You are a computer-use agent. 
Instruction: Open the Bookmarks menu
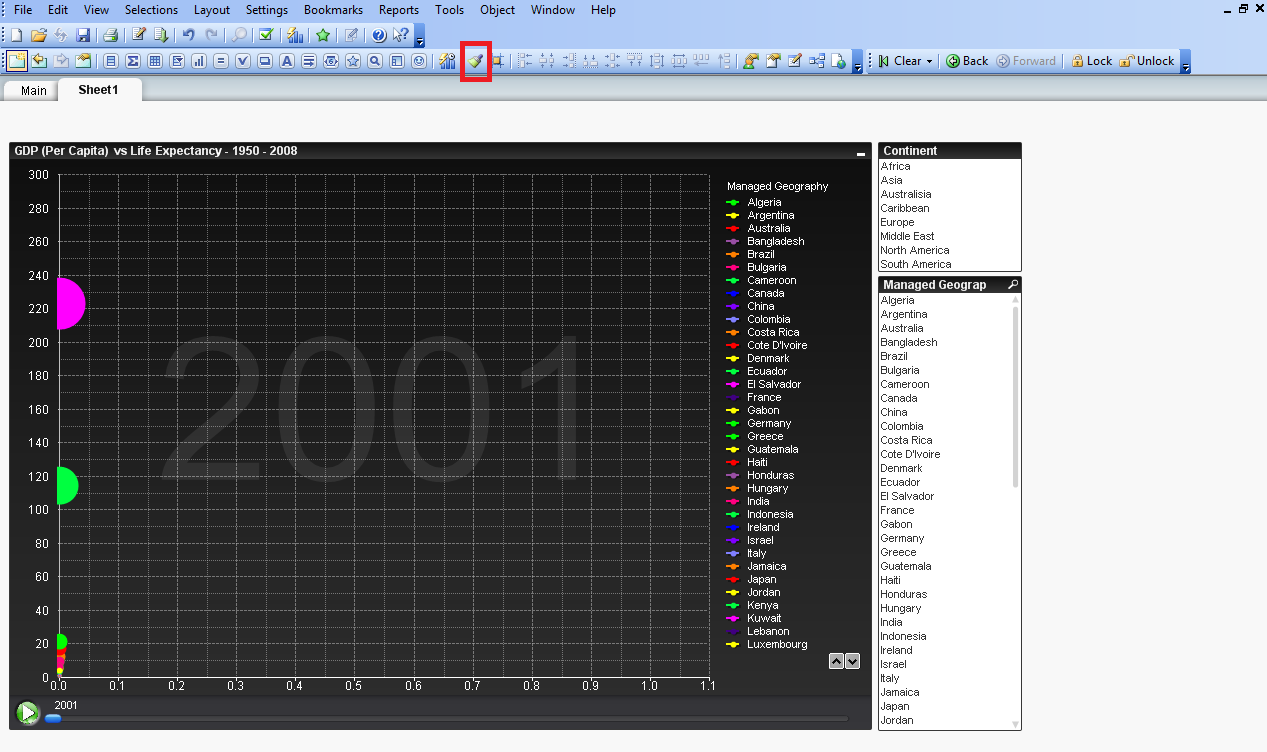click(333, 10)
